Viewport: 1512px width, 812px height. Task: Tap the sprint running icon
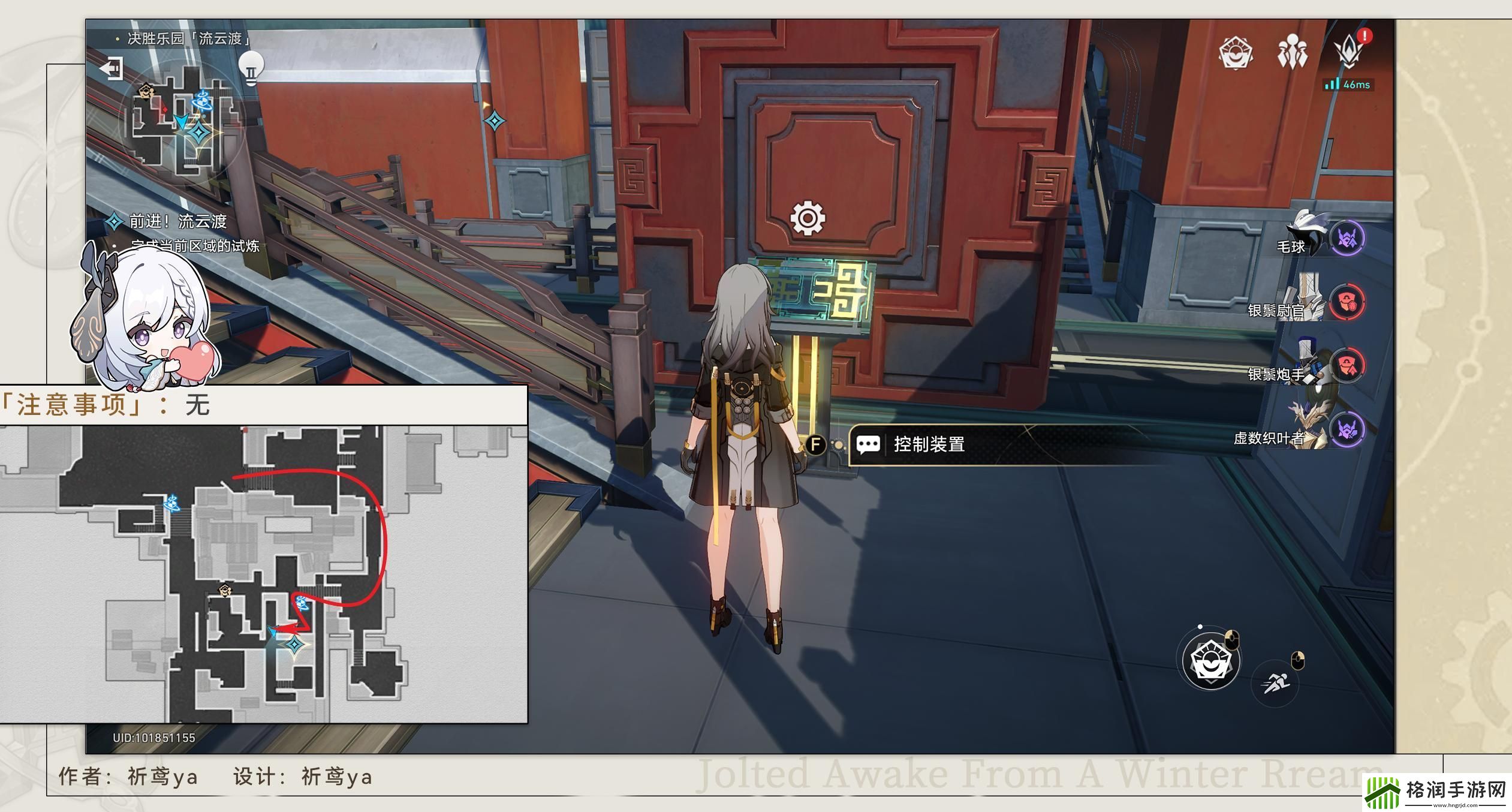coord(1276,684)
